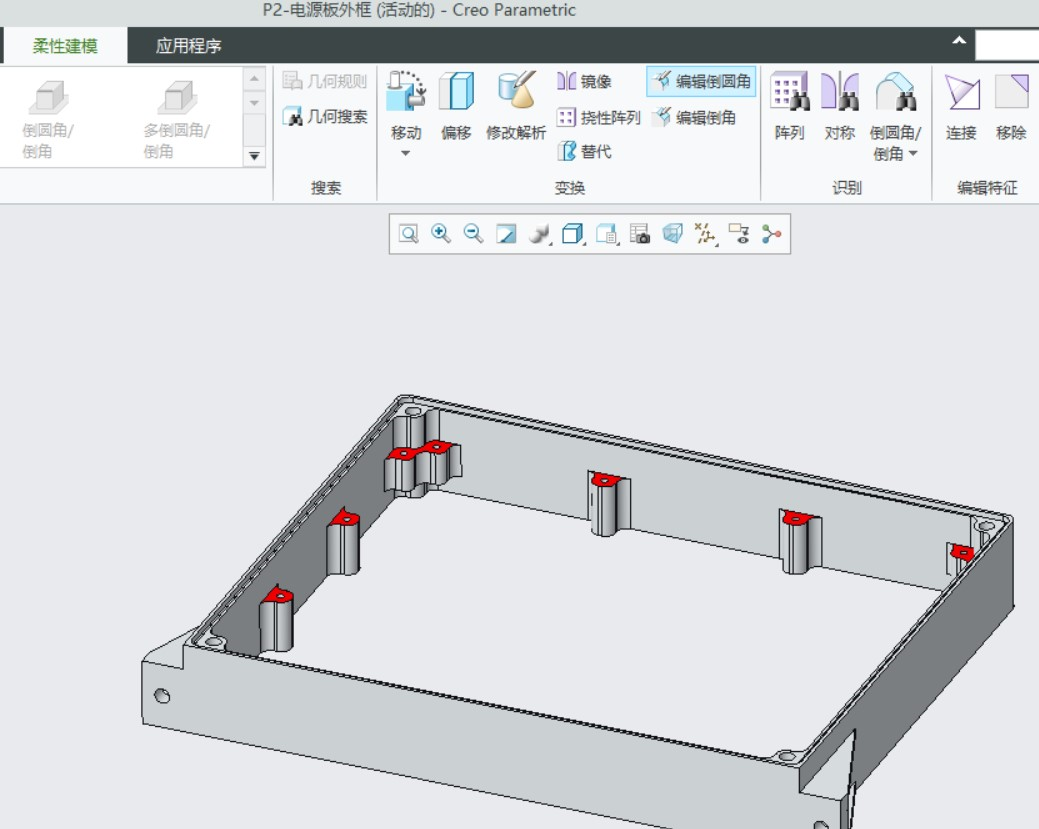Choose Flexible Pattern (挠性阵列)
The width and height of the screenshot is (1039, 829).
598,117
